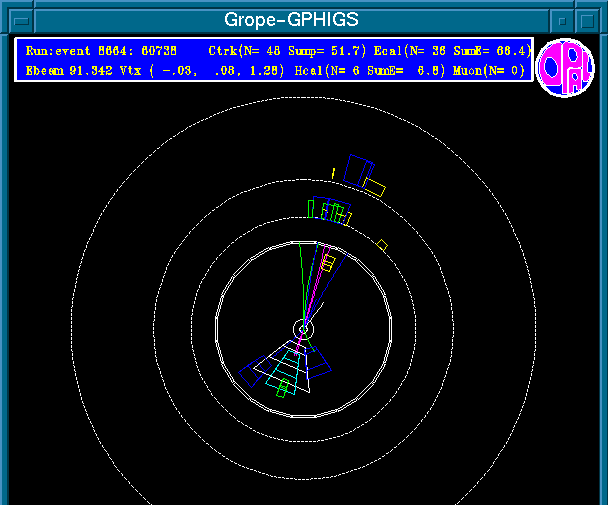Select the yellow cluster inside the tracking chamber

tap(328, 263)
